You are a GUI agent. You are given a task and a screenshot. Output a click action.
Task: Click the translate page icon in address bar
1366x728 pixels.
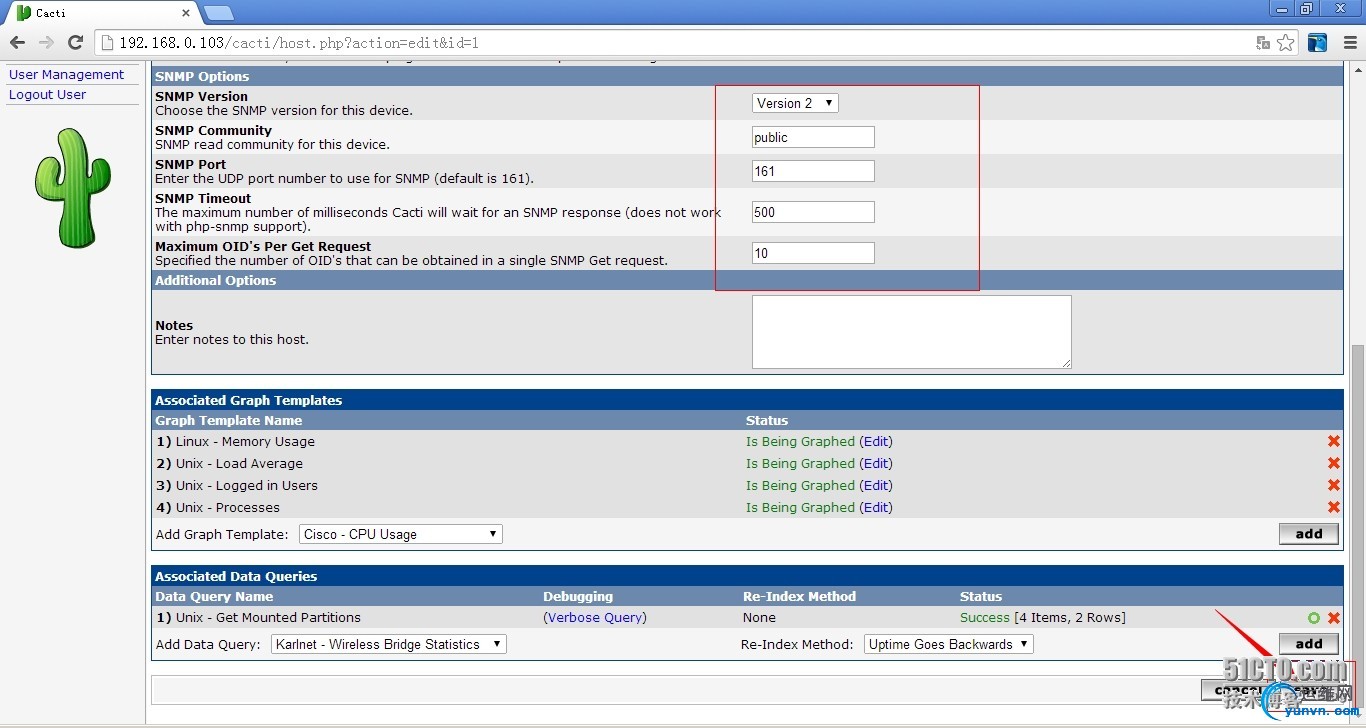[x=1263, y=42]
